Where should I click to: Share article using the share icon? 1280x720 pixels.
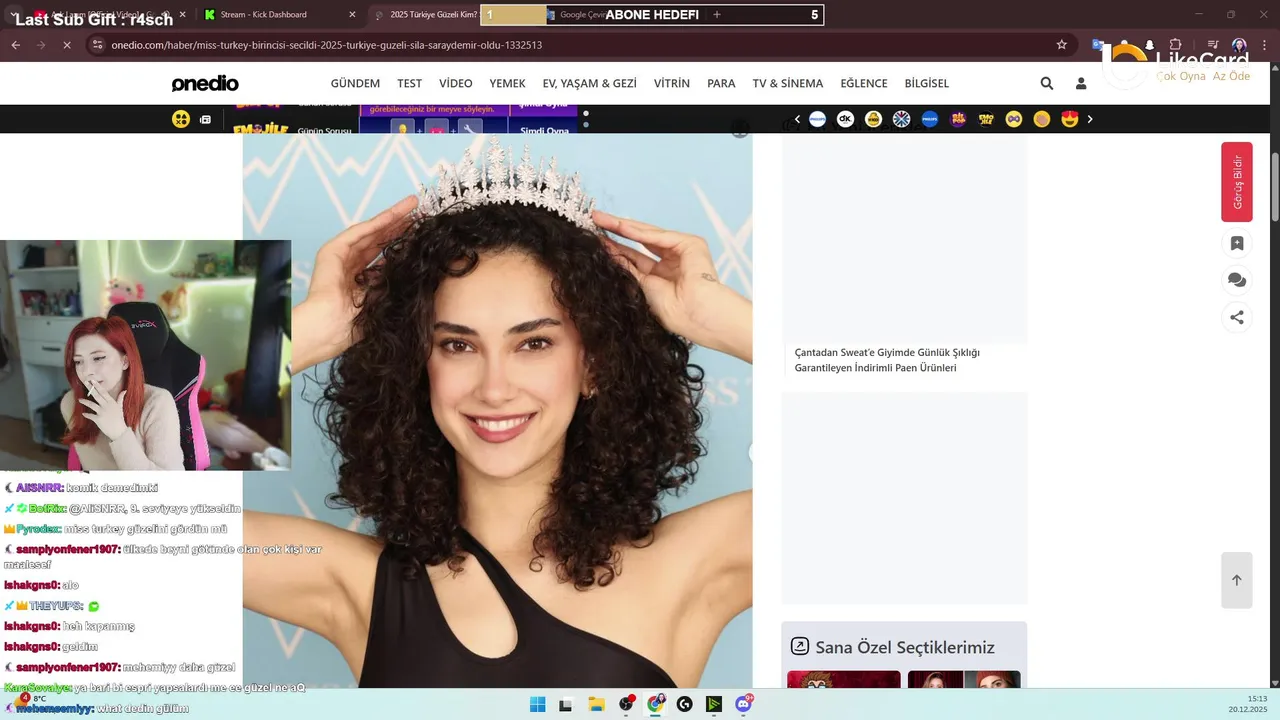[x=1237, y=317]
